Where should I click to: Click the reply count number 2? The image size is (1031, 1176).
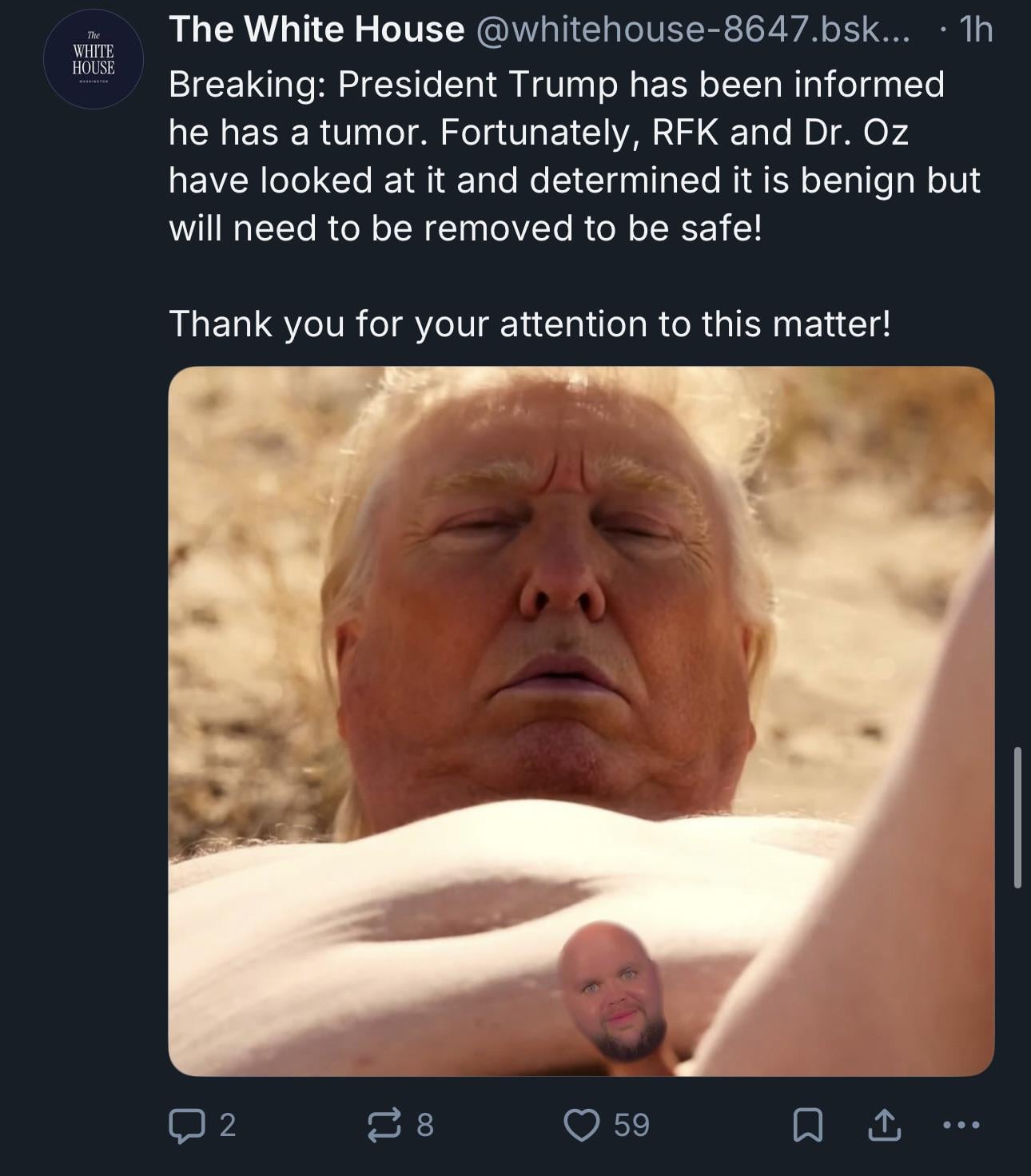tap(228, 1125)
